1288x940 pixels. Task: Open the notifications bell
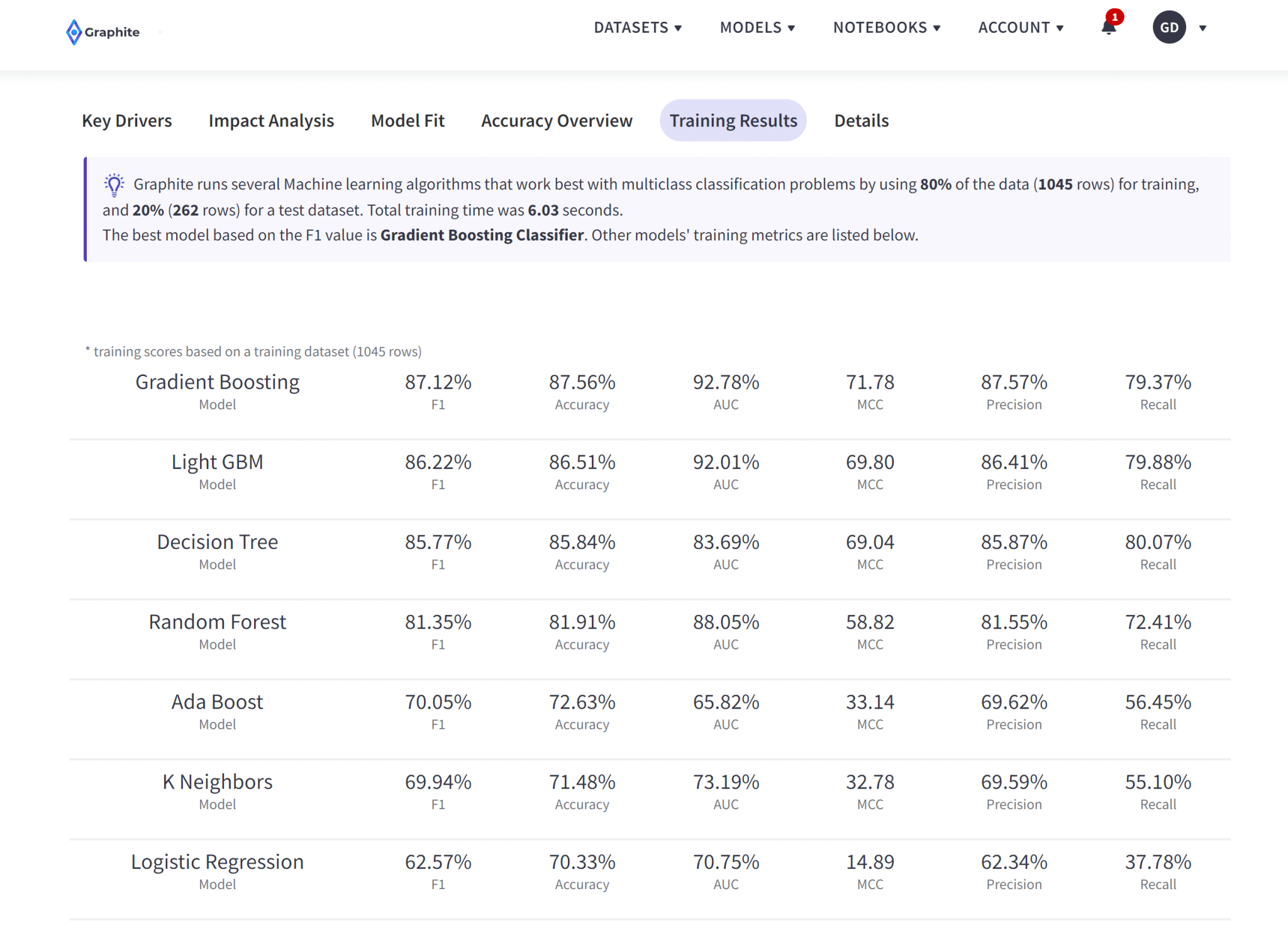[x=1108, y=28]
